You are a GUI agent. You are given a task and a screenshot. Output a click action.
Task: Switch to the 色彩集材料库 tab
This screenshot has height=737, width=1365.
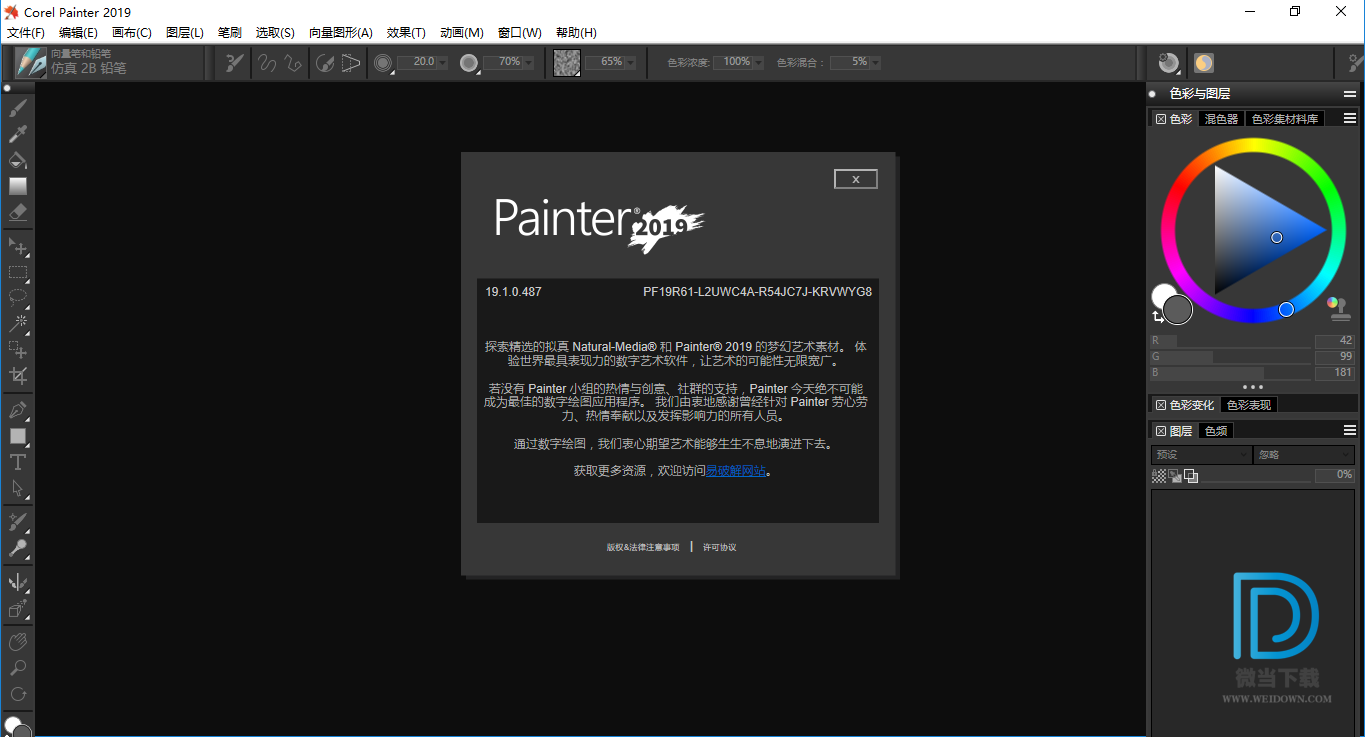coord(1285,119)
